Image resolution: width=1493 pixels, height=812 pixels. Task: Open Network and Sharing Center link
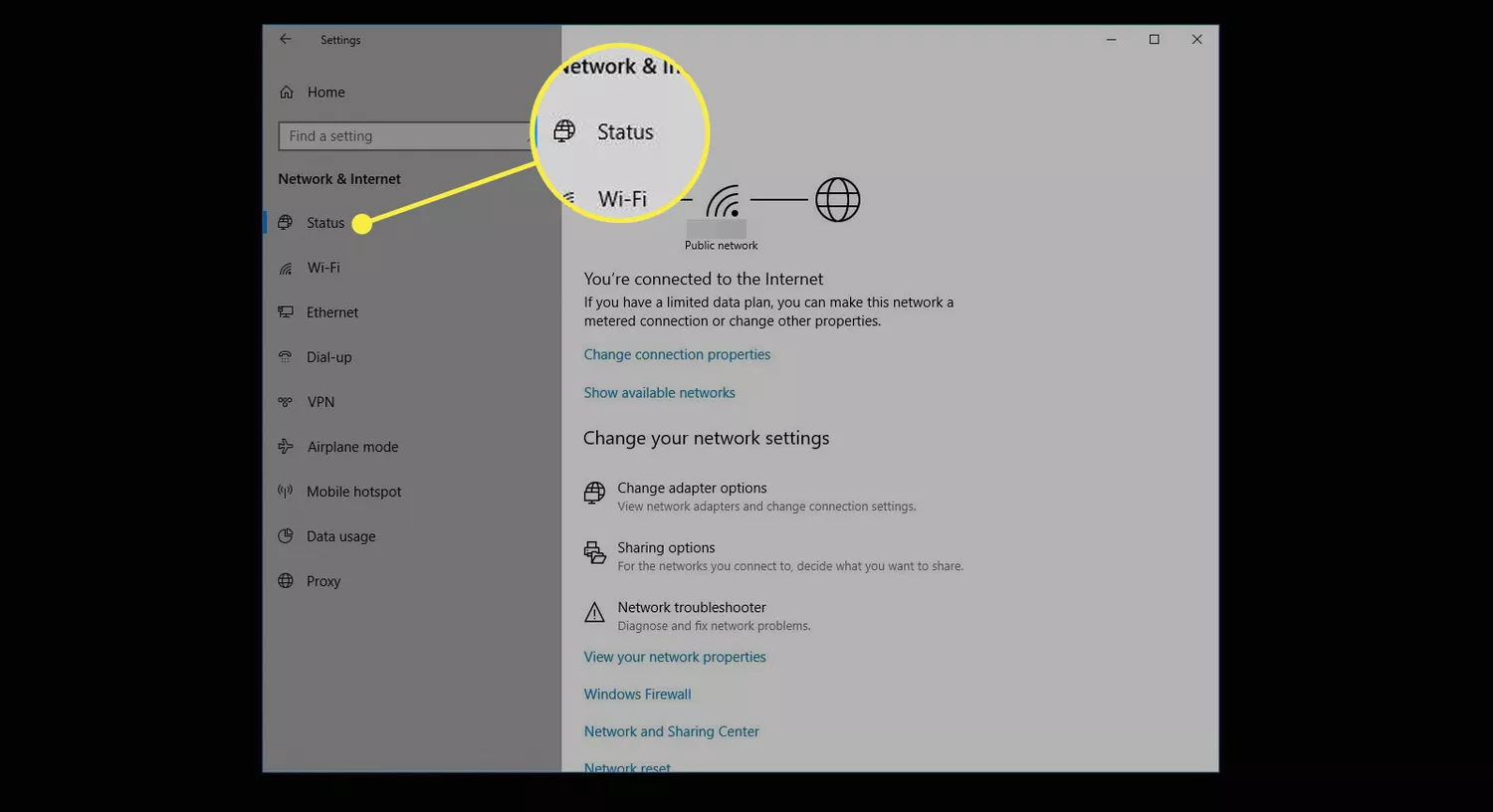(671, 731)
